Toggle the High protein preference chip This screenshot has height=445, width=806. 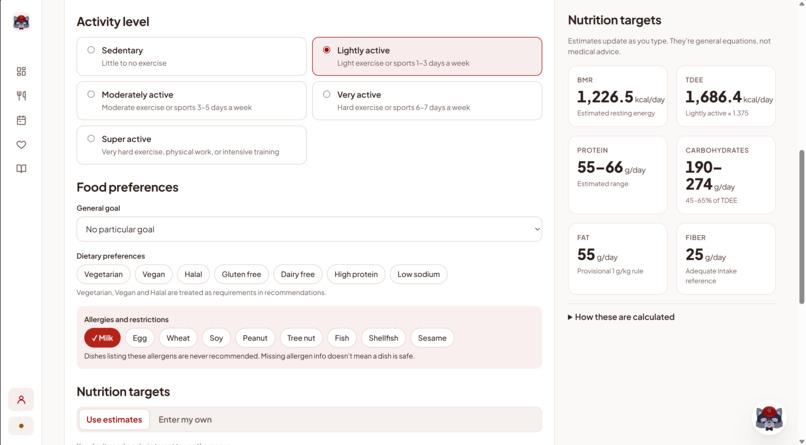click(356, 274)
